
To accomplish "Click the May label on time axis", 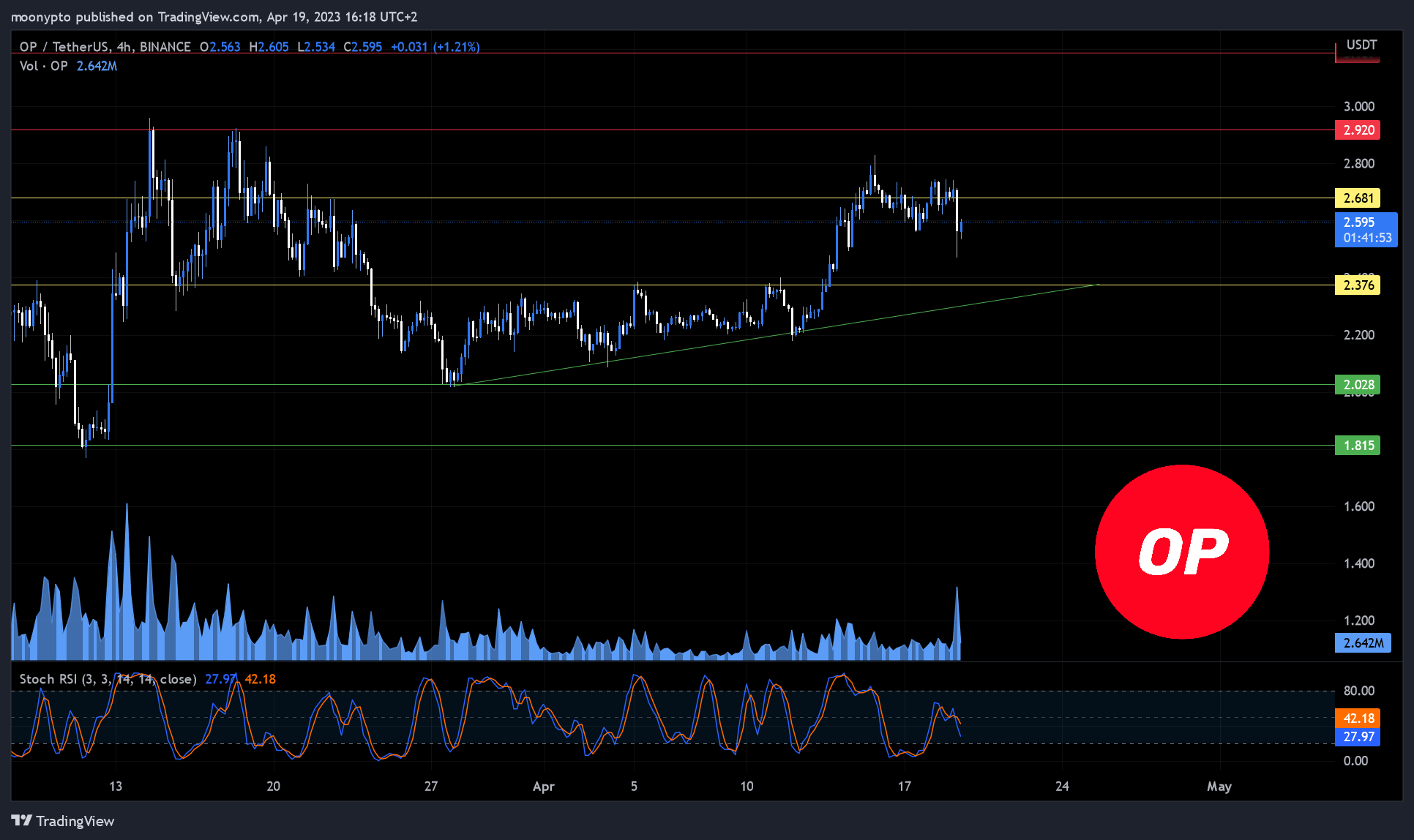I will (1219, 787).
